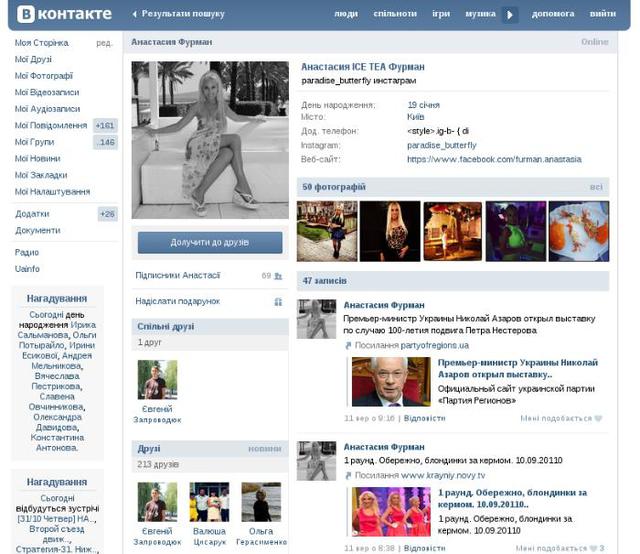
Task: Select Мої Фотографії in the sidebar
Action: point(43,76)
